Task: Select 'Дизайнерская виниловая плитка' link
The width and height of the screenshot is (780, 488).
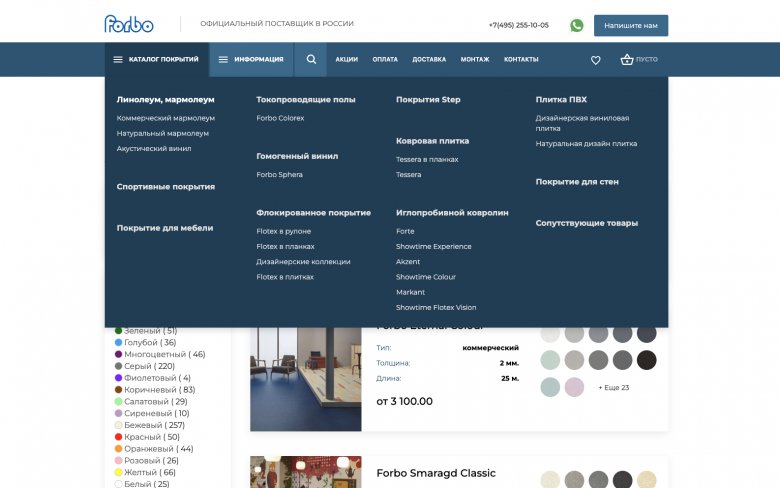Action: (x=582, y=123)
